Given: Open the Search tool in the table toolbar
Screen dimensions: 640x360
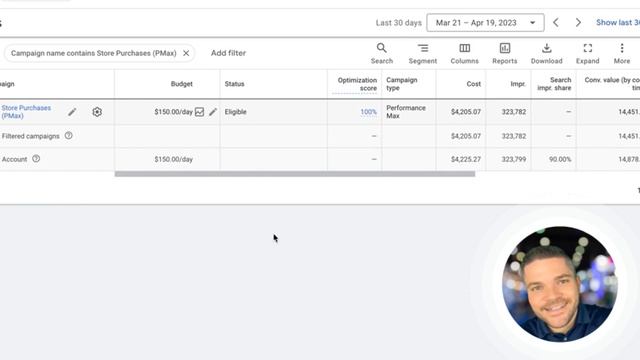Looking at the screenshot, I should tap(382, 53).
